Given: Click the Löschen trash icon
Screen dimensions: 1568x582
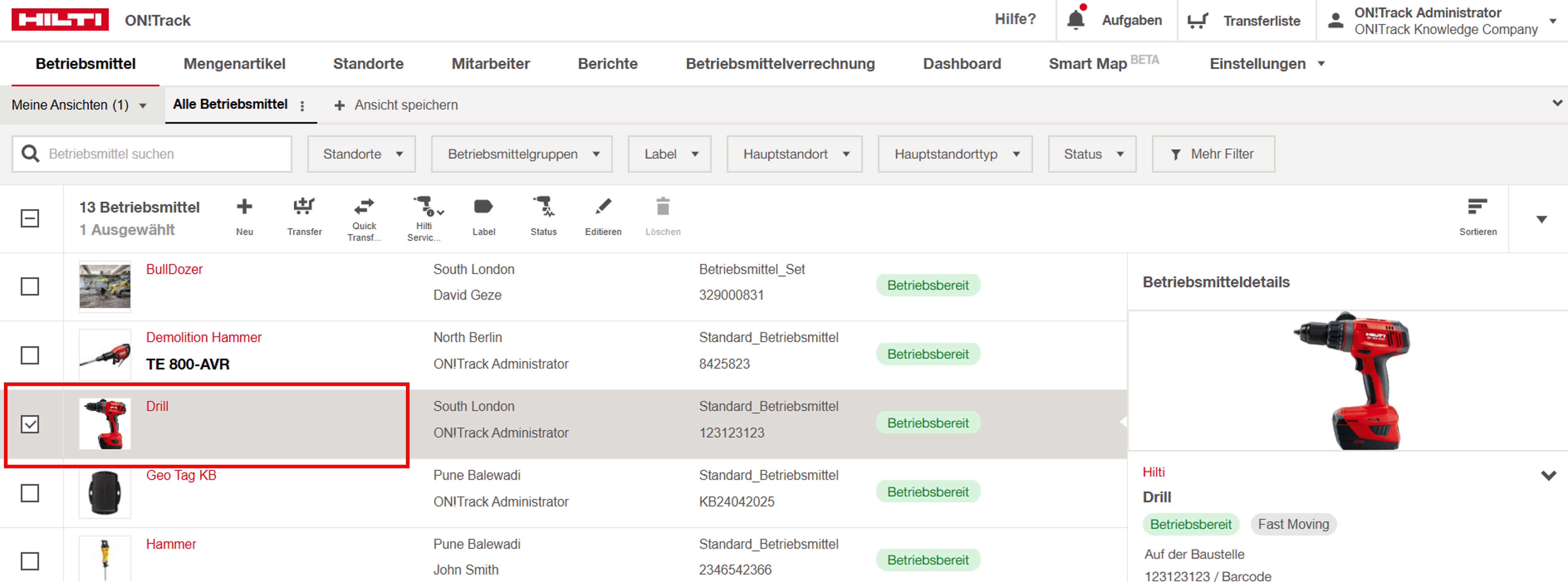Looking at the screenshot, I should [663, 206].
